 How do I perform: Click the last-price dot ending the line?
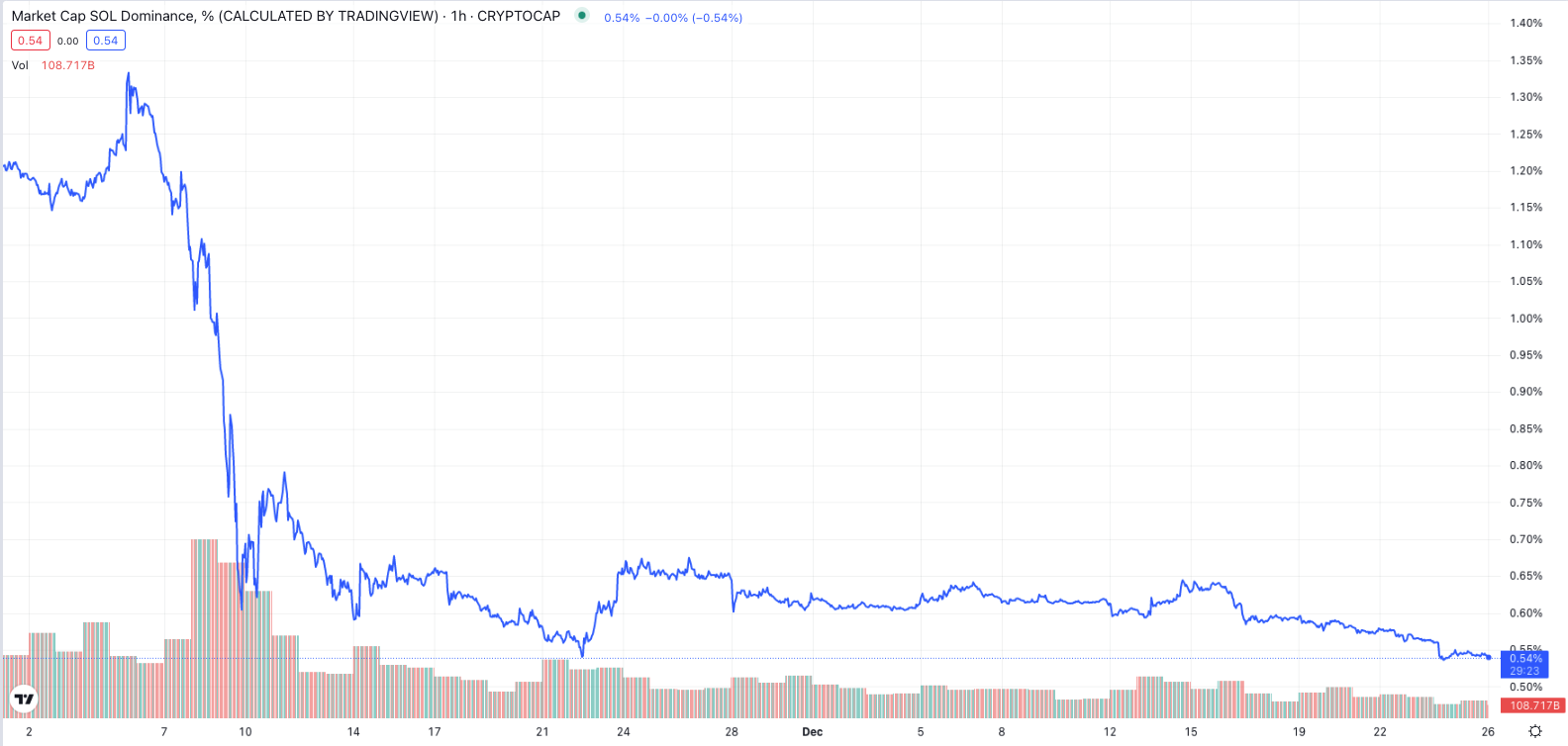click(1489, 657)
